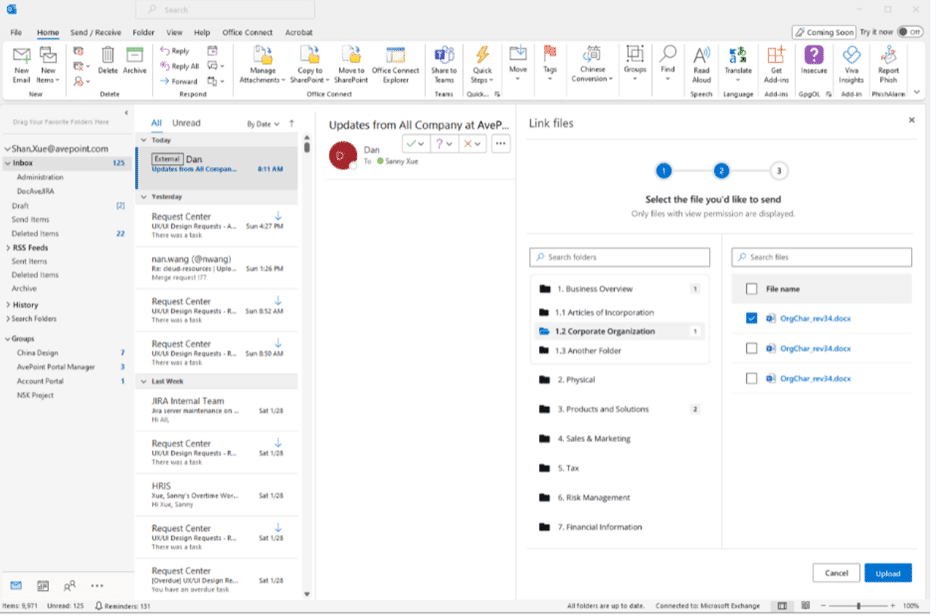This screenshot has height=616, width=936.
Task: Toggle the Try it now switch
Action: tap(910, 32)
